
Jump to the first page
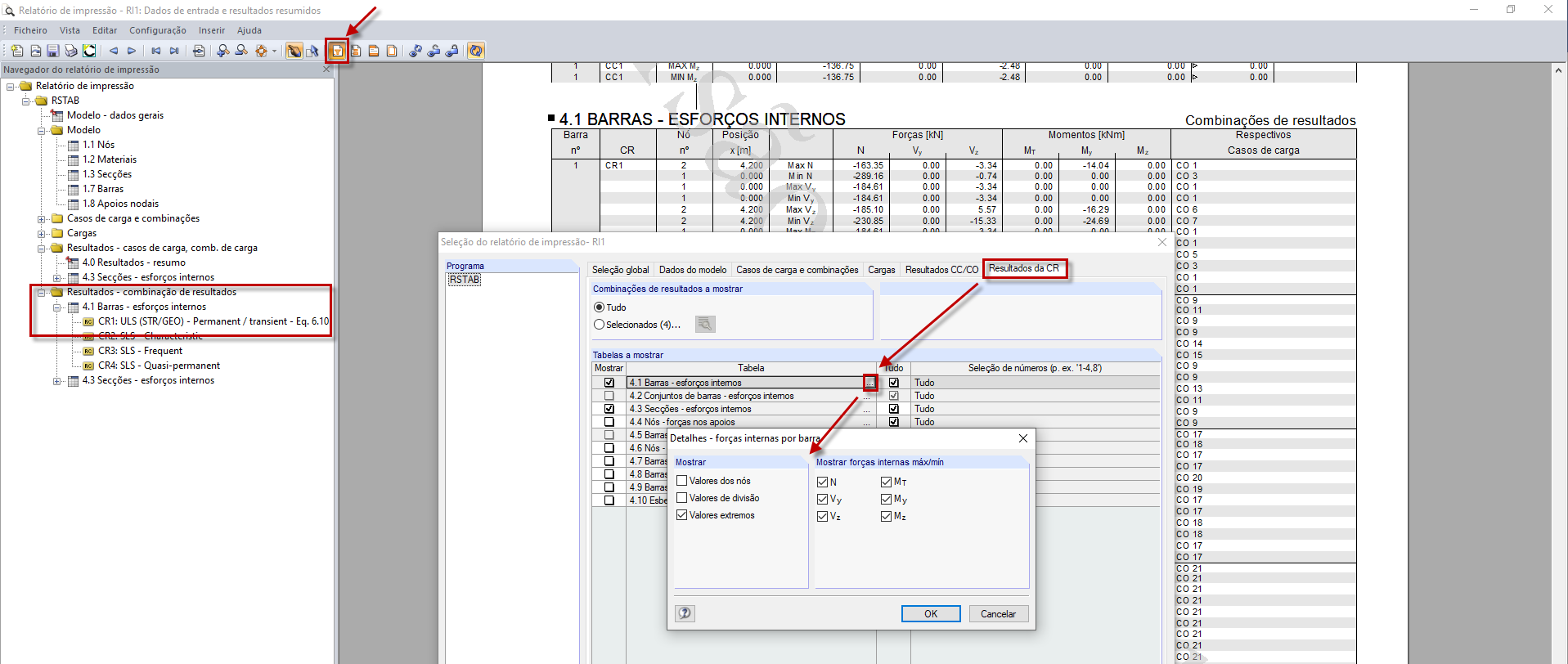click(156, 51)
